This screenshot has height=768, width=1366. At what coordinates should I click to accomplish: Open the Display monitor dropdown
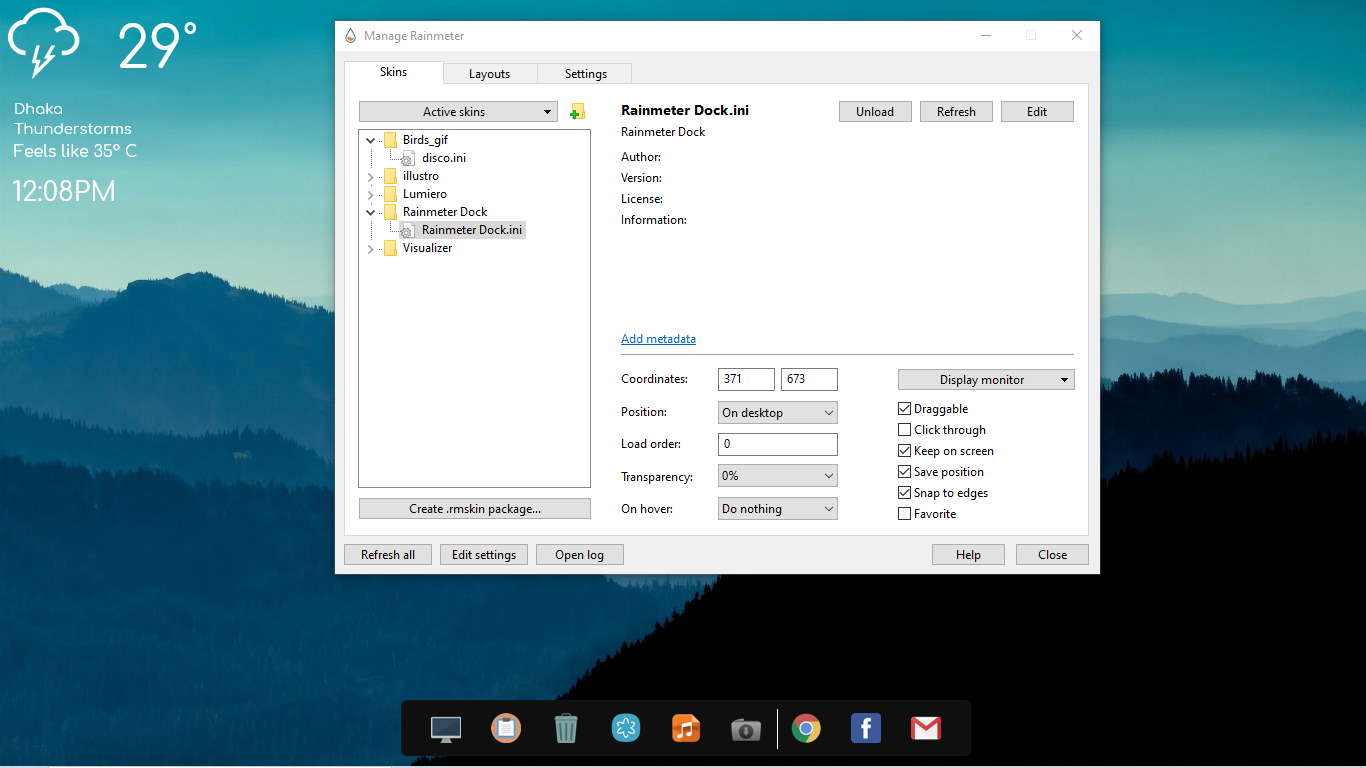(x=985, y=379)
